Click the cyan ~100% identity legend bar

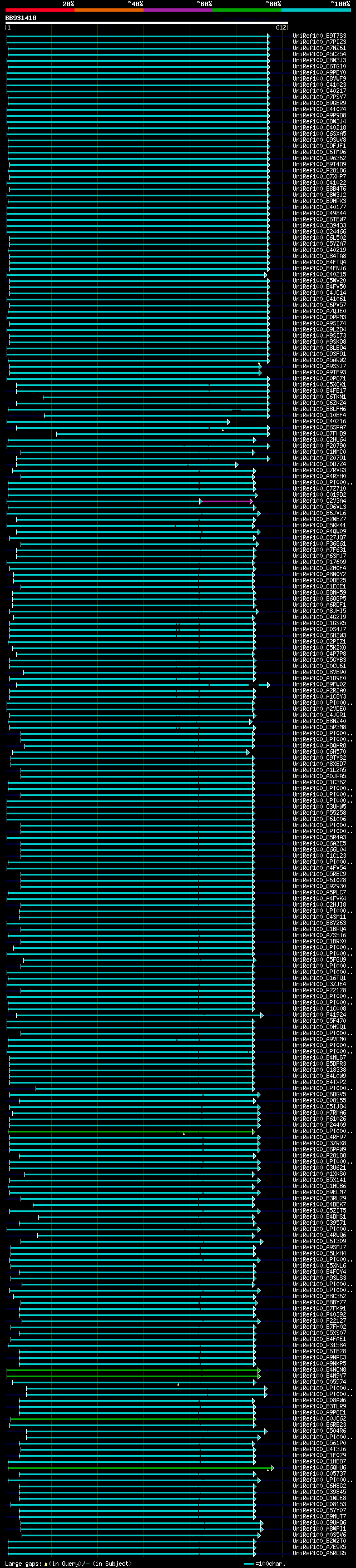click(x=316, y=10)
